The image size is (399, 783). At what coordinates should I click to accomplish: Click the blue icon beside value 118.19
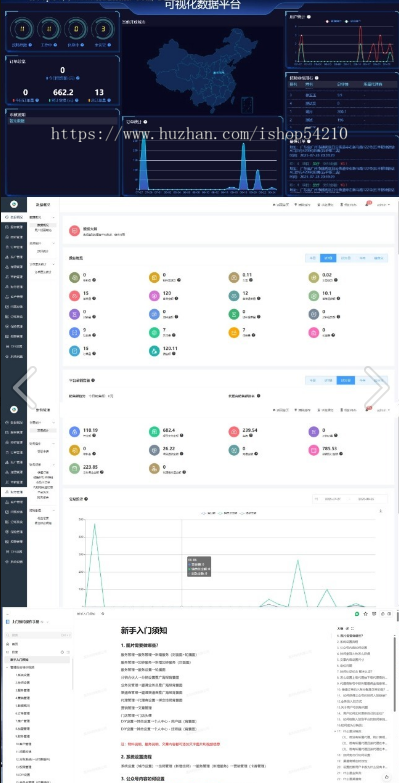[74, 431]
